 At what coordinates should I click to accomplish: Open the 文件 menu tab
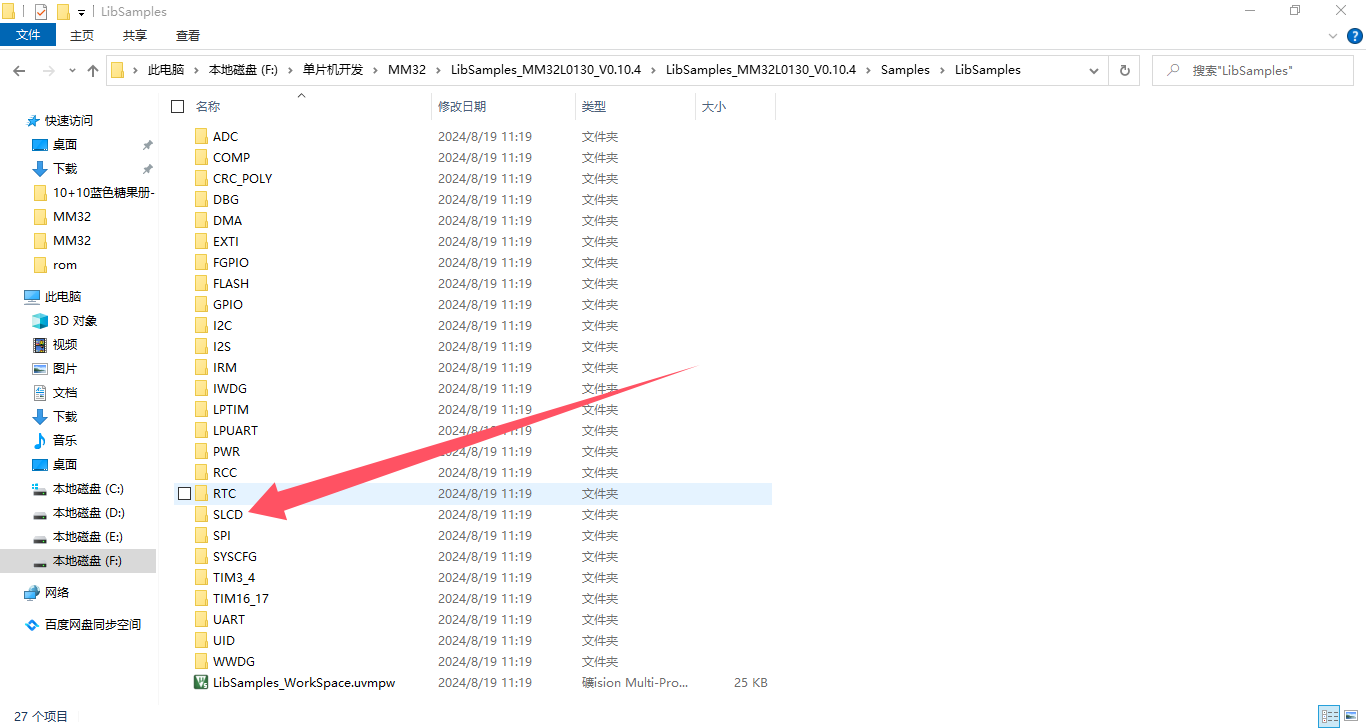click(x=29, y=35)
